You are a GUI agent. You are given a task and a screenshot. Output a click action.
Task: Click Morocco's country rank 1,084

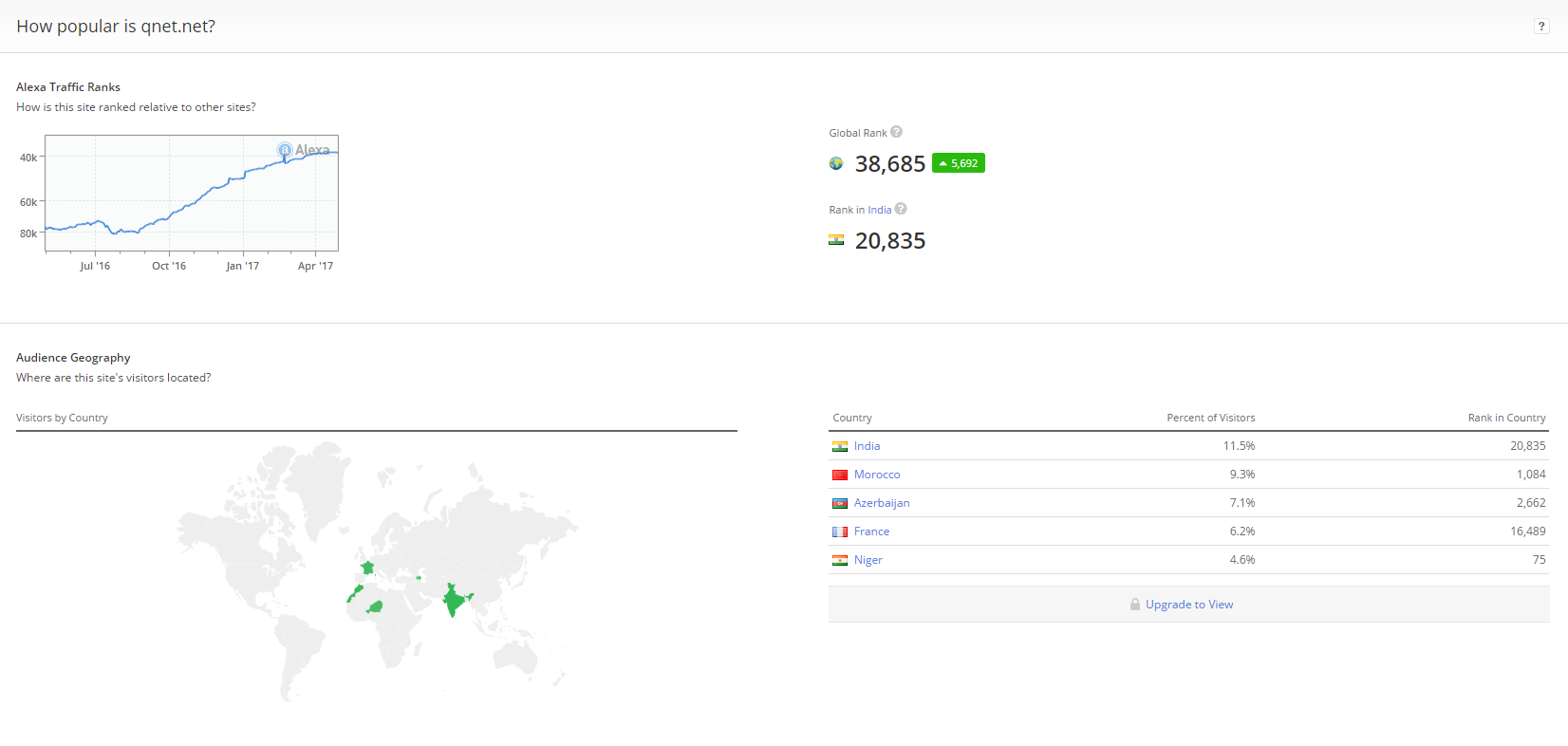pos(1531,475)
